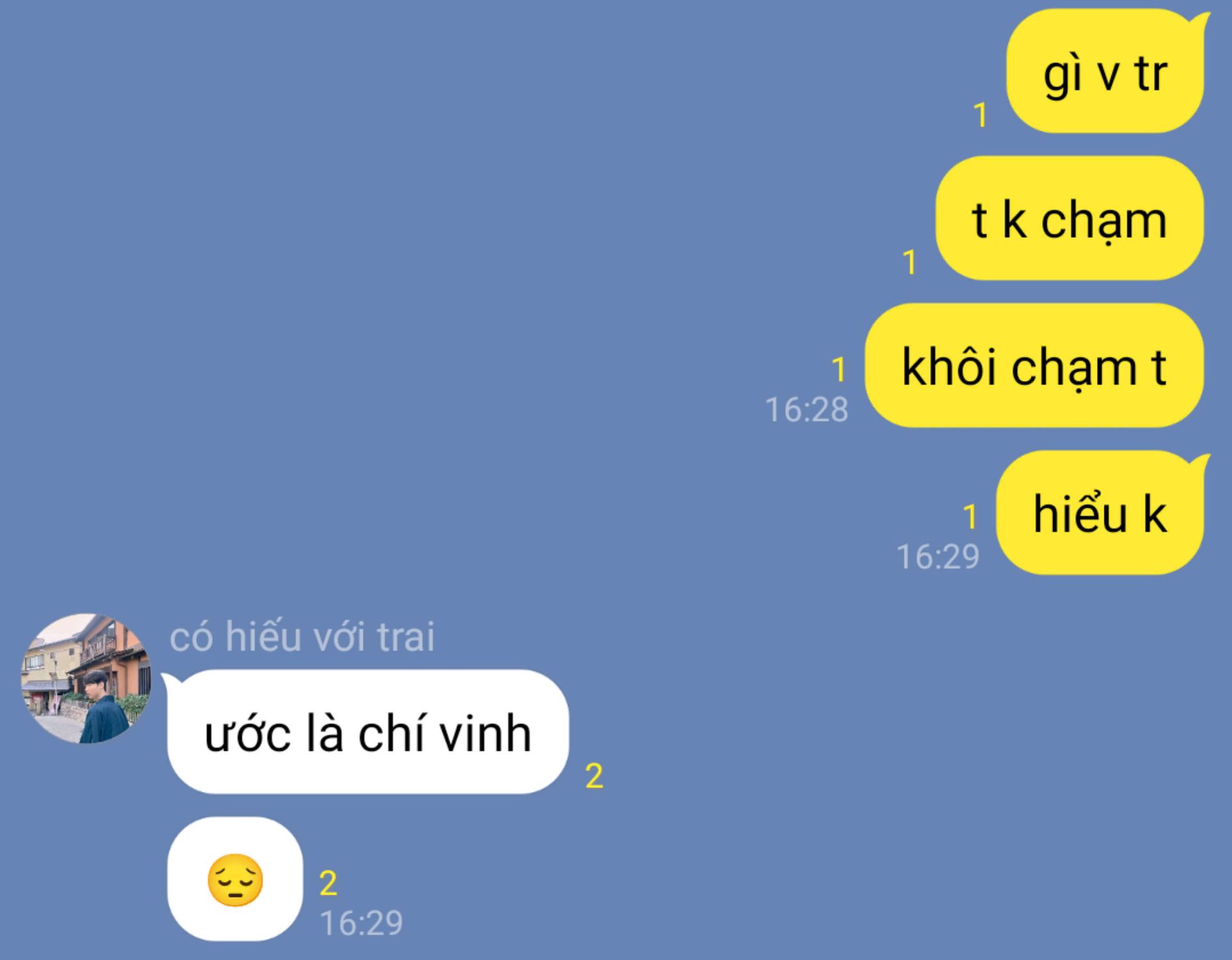Click the pensive face emoji

[x=235, y=880]
